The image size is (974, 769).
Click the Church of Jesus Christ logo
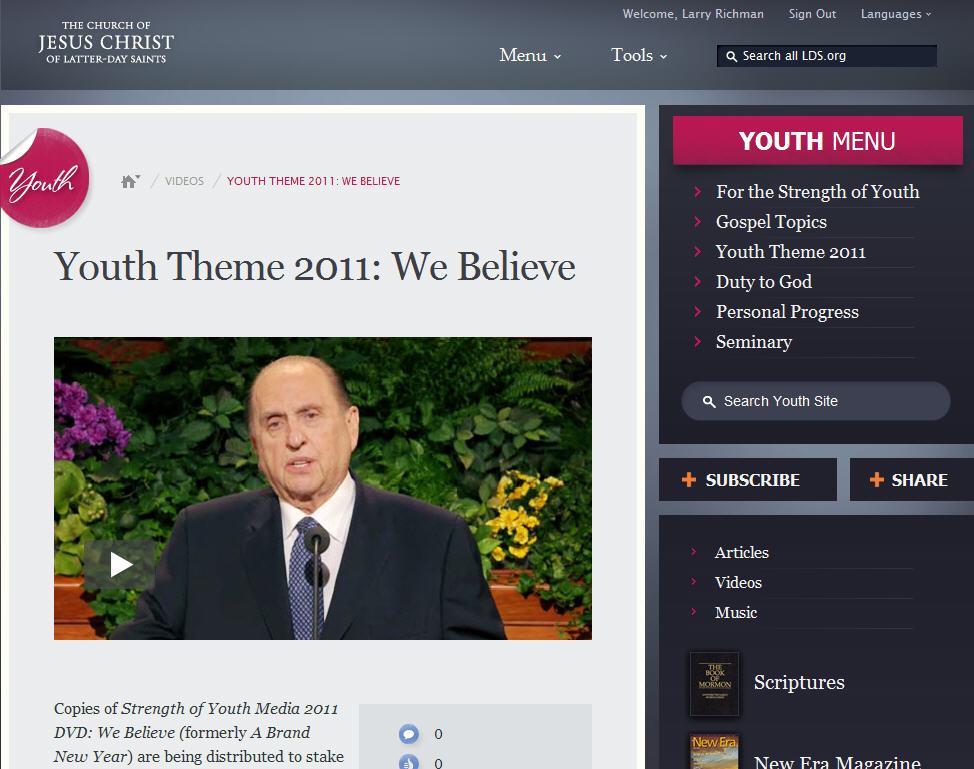[106, 42]
